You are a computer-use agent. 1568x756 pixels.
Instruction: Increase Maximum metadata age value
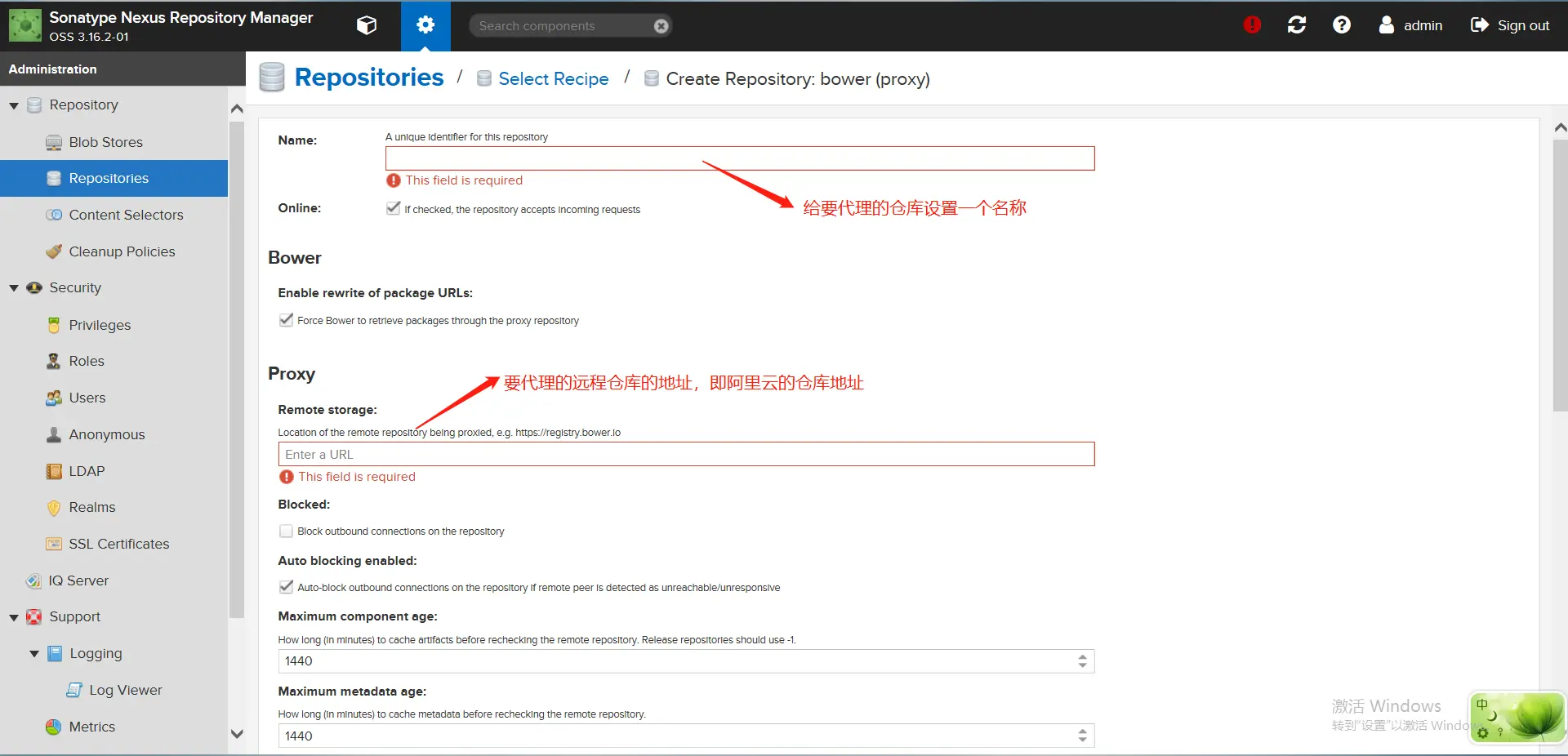[x=1083, y=732]
